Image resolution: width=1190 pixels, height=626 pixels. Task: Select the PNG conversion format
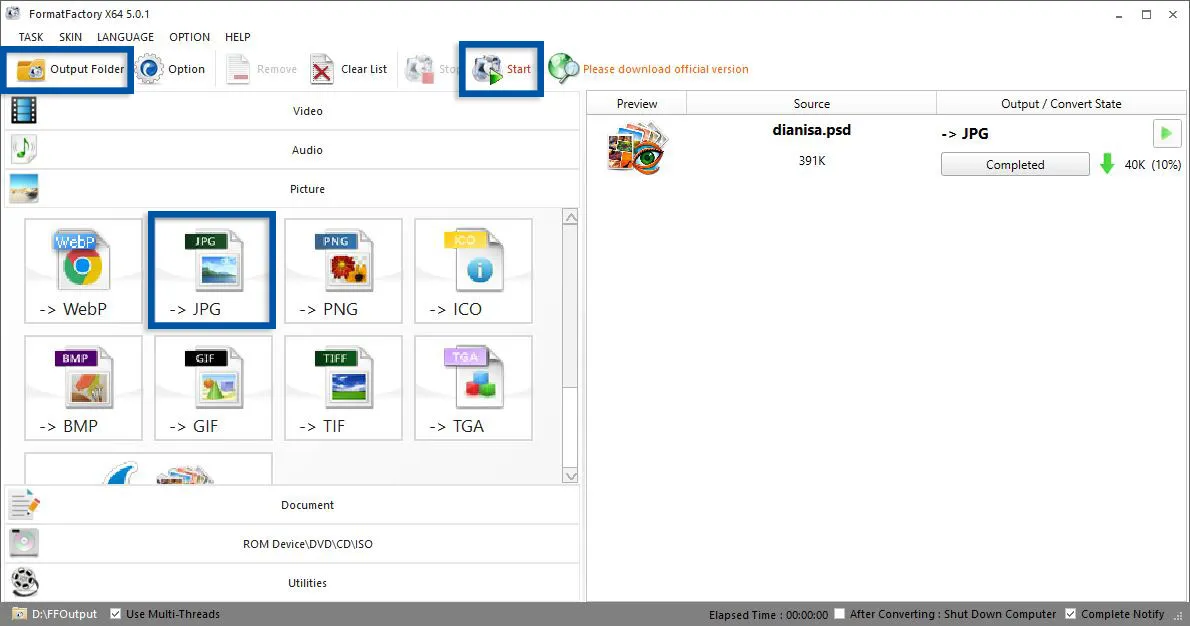tap(343, 270)
